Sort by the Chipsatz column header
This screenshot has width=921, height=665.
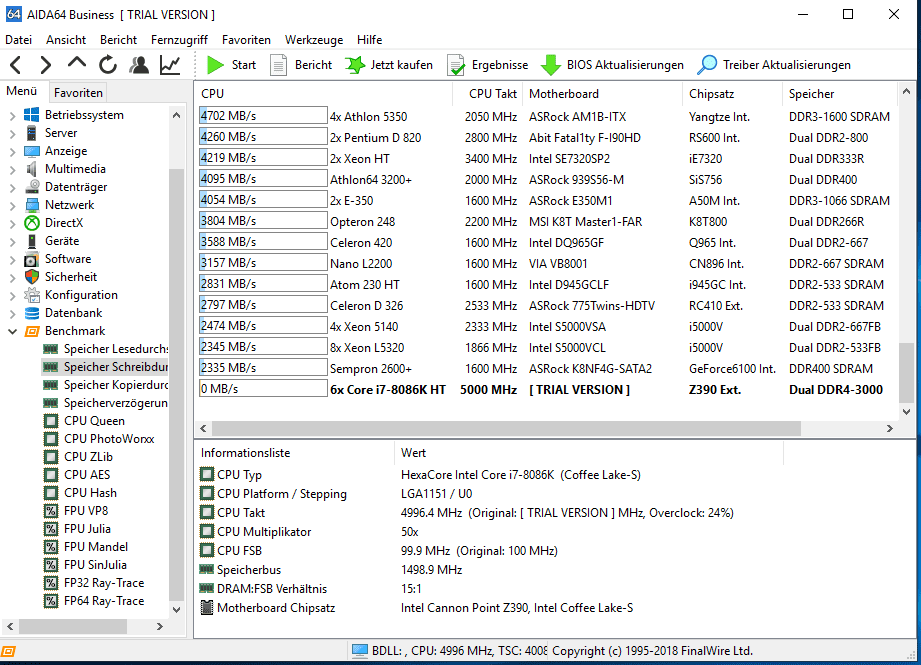pyautogui.click(x=732, y=94)
